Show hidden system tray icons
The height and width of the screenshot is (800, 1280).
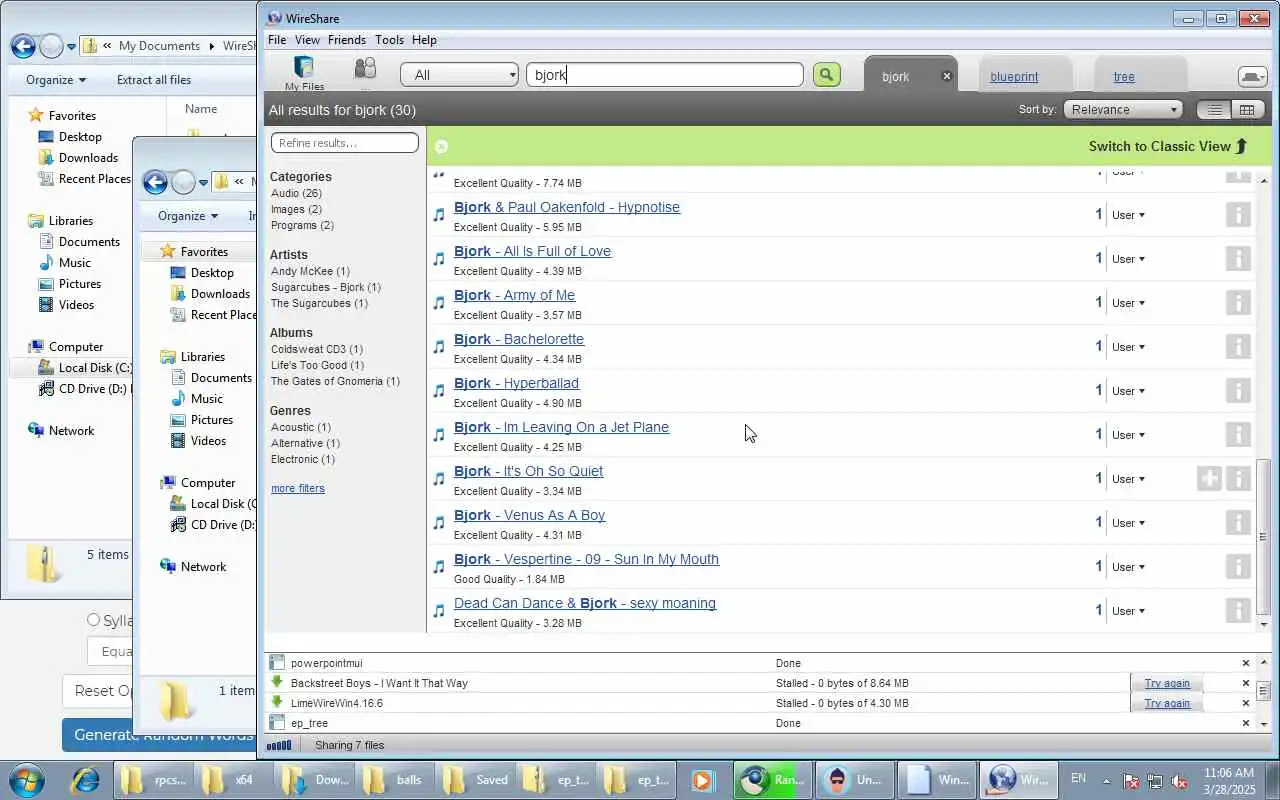(1106, 780)
